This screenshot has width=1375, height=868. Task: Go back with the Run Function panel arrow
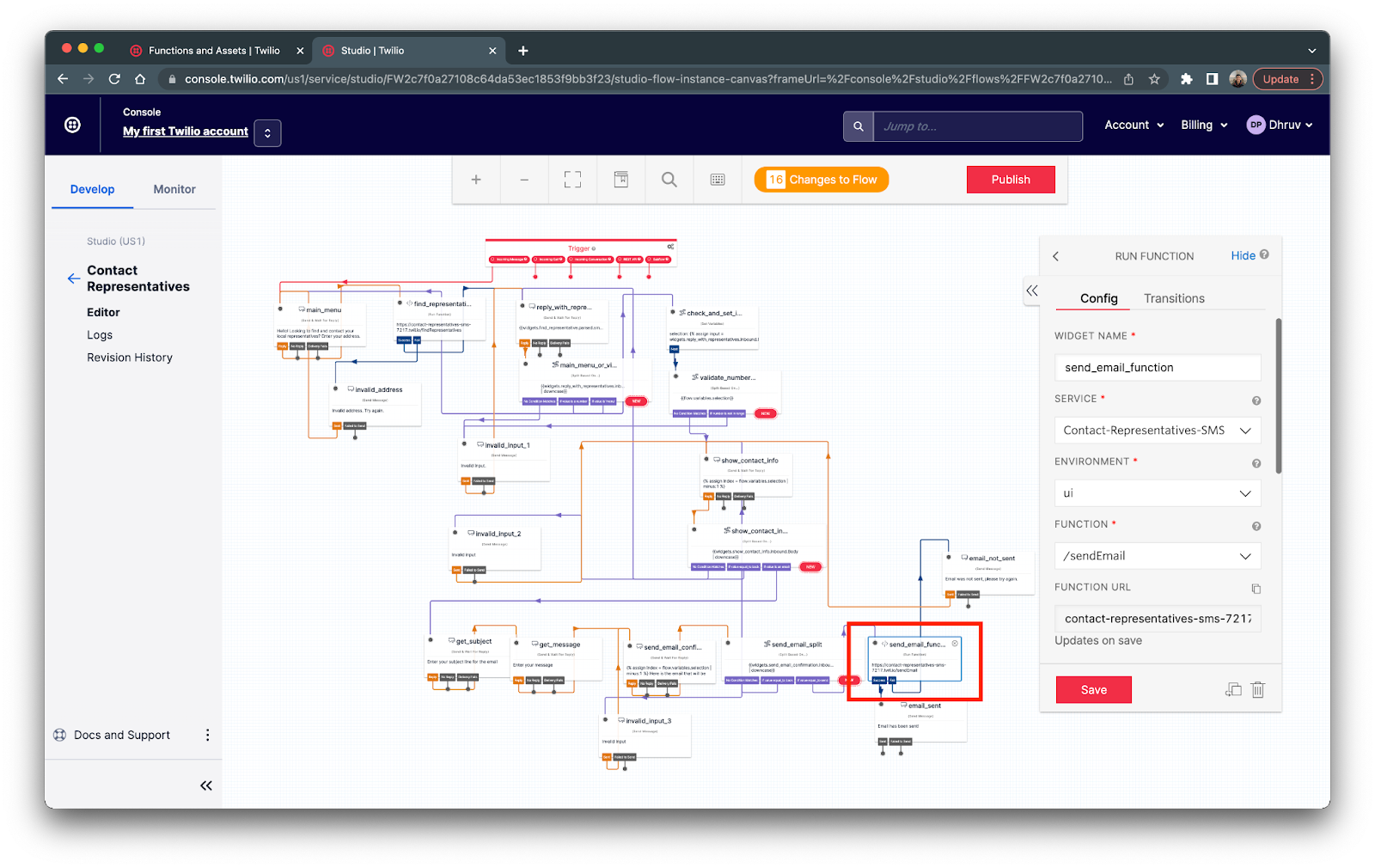(1056, 256)
